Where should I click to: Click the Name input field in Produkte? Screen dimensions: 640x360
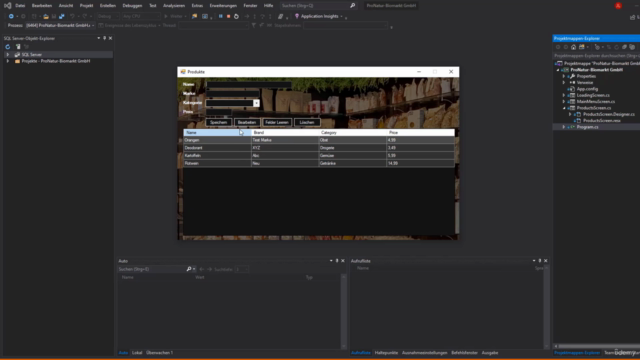coord(249,84)
